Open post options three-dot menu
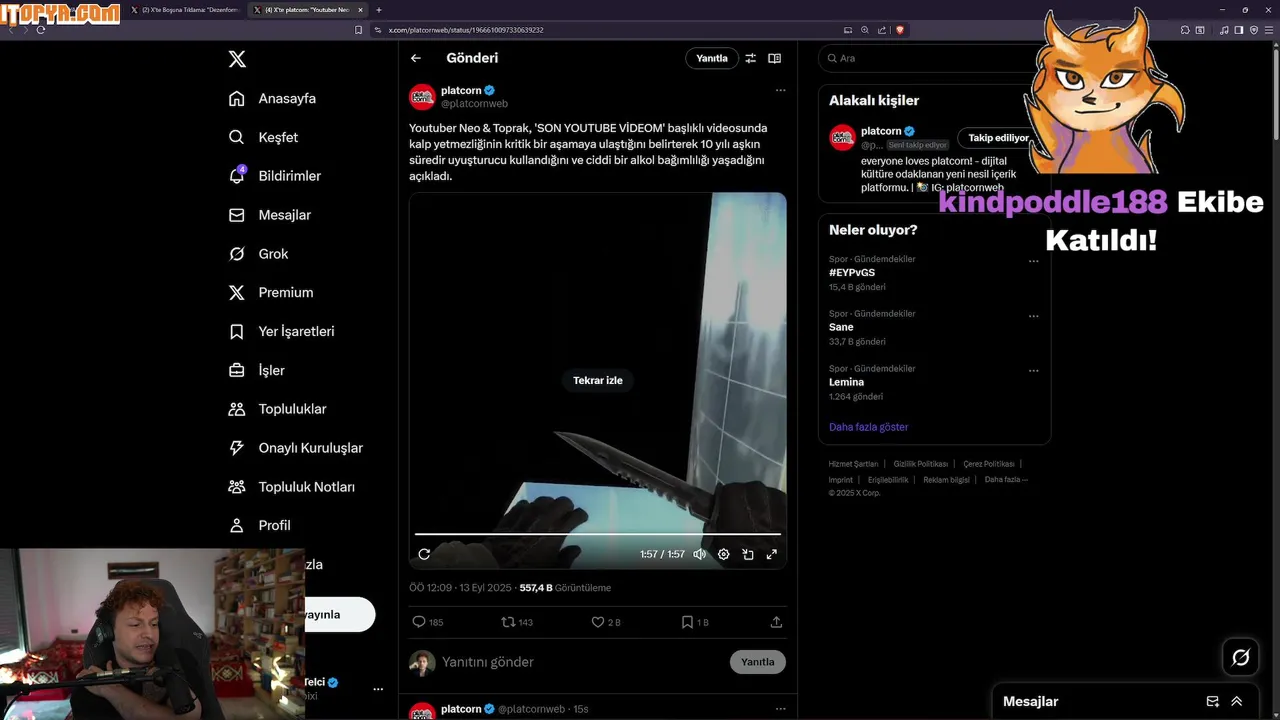Viewport: 1280px width, 720px height. click(x=780, y=90)
